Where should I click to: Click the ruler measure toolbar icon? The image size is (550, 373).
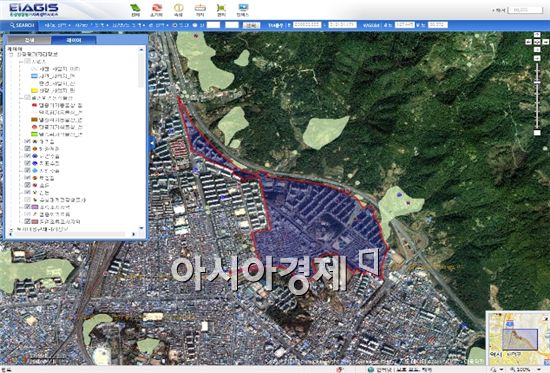click(200, 9)
